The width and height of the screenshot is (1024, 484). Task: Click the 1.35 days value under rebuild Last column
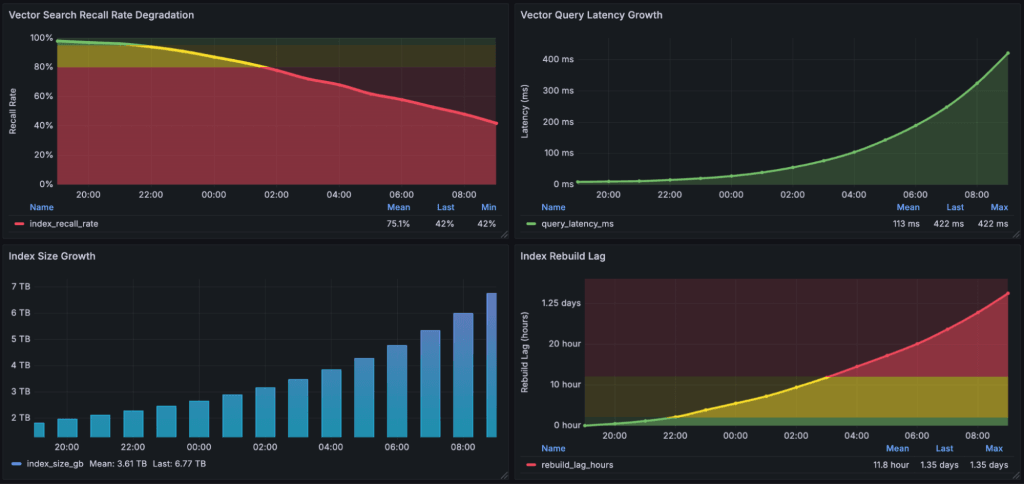pos(939,465)
